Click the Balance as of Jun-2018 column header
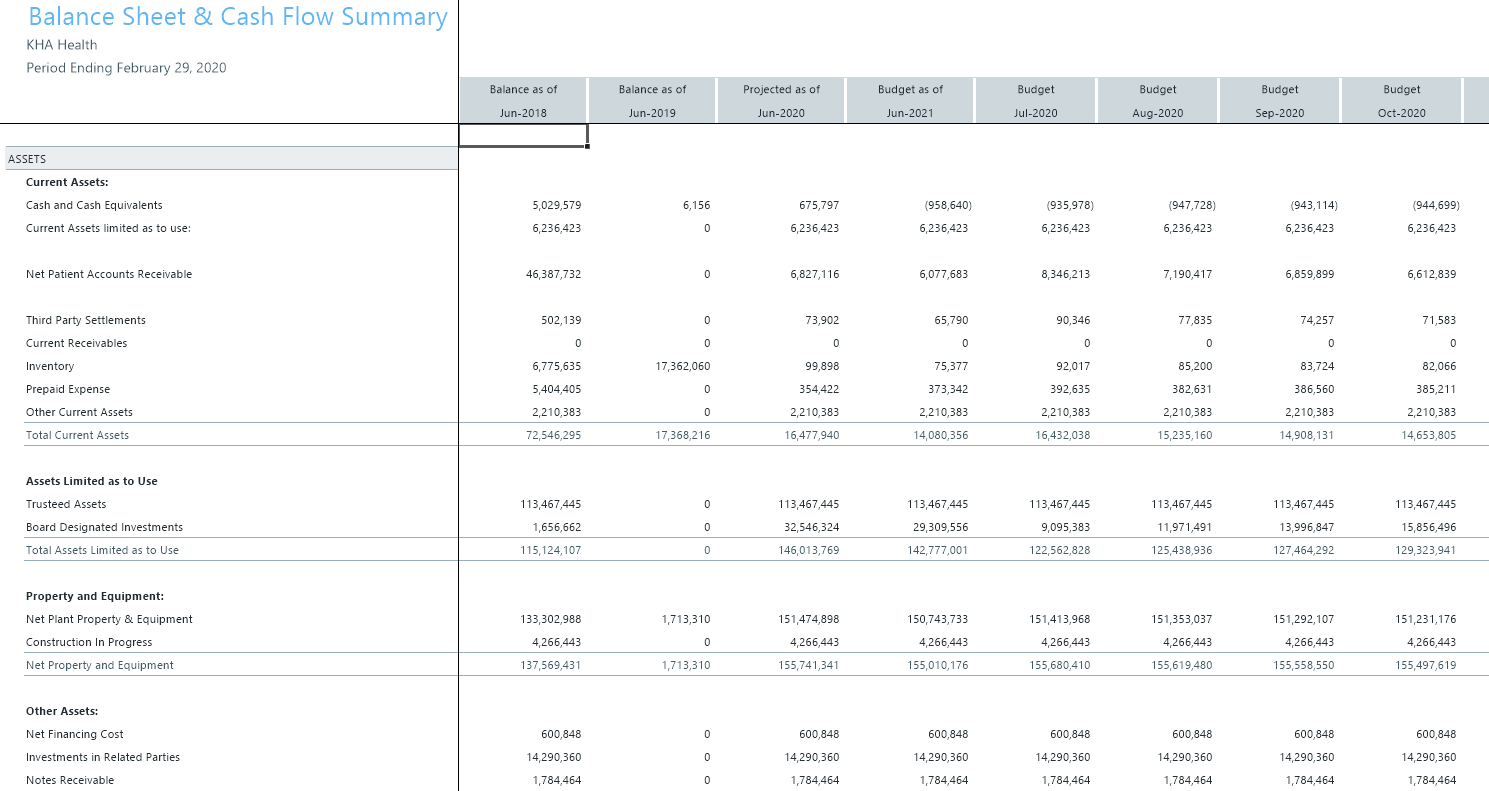Viewport: 1489px width, 791px height. coord(523,101)
